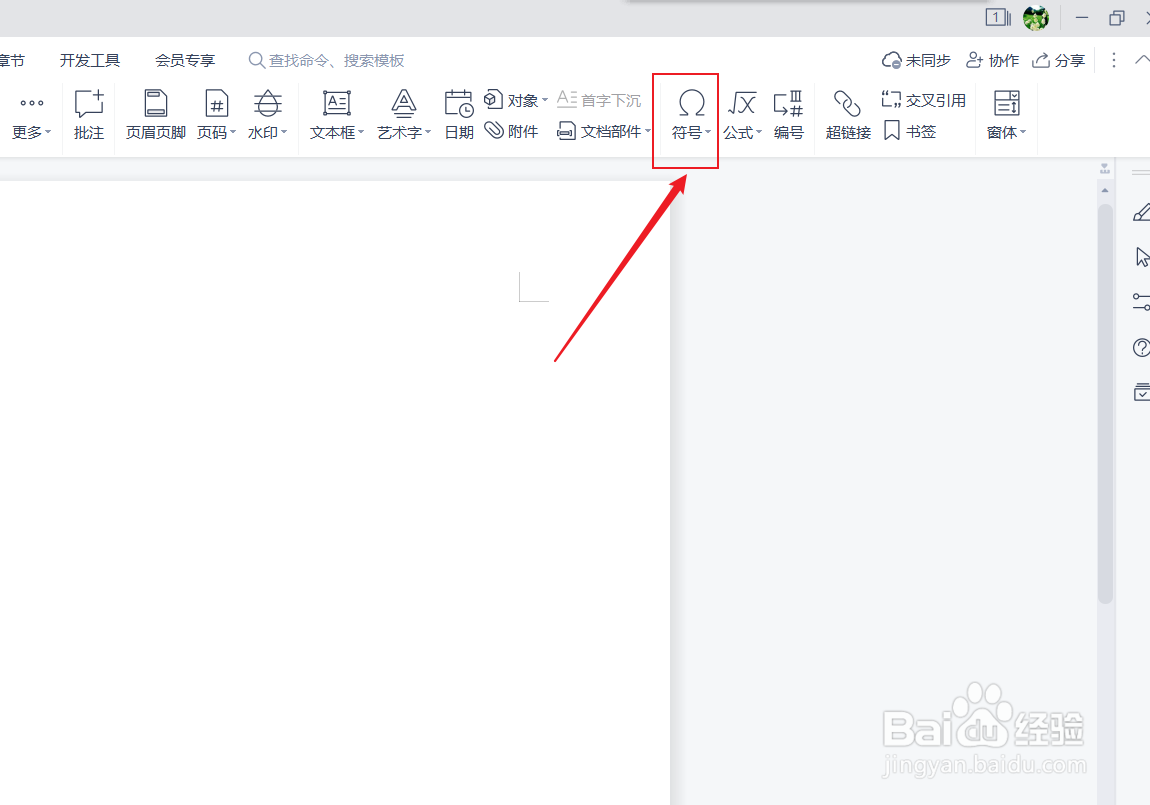Click the 未同步 sync status button
This screenshot has width=1150, height=805.
pos(916,60)
